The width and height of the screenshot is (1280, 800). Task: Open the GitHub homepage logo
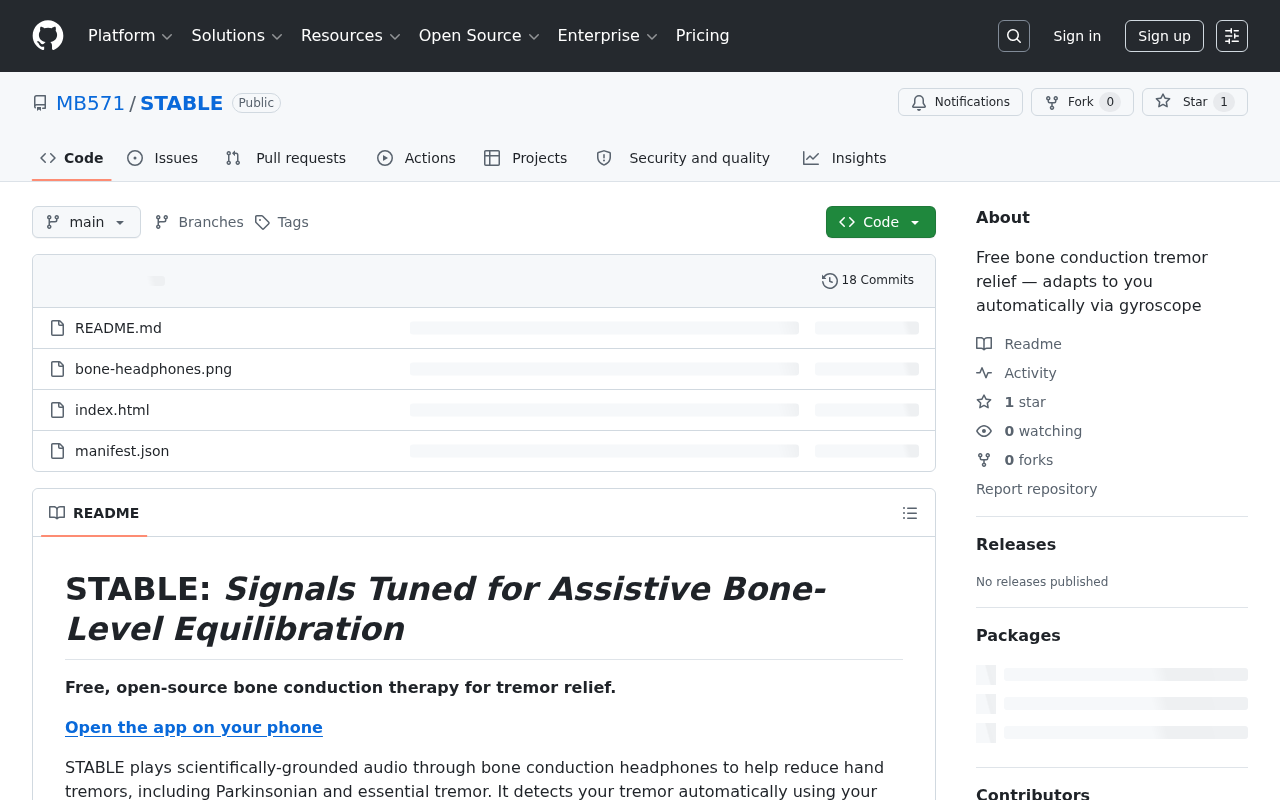48,36
